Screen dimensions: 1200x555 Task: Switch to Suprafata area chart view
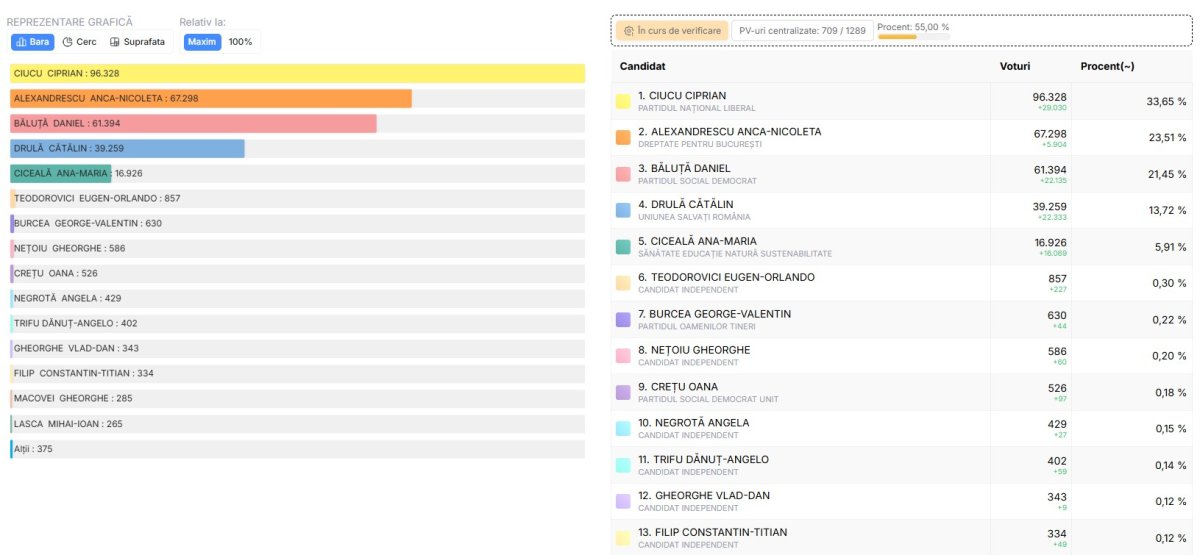(x=137, y=42)
